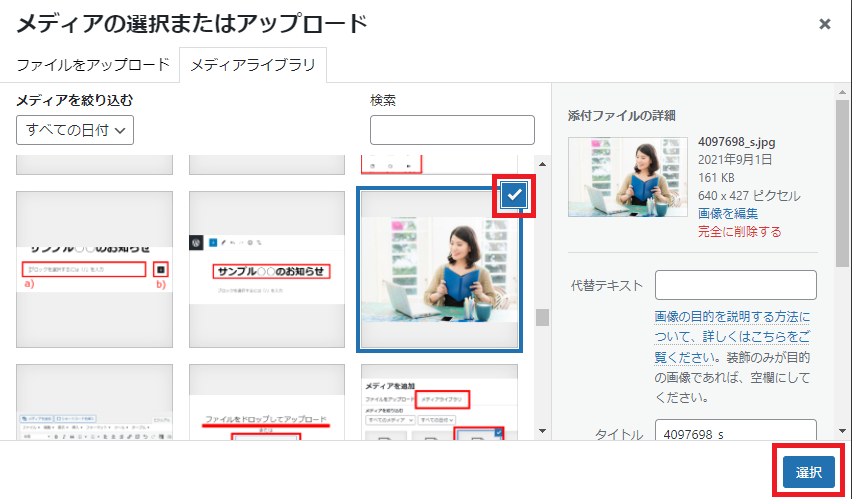Click the 代替テキスト input field
The height and width of the screenshot is (499, 852).
[736, 285]
